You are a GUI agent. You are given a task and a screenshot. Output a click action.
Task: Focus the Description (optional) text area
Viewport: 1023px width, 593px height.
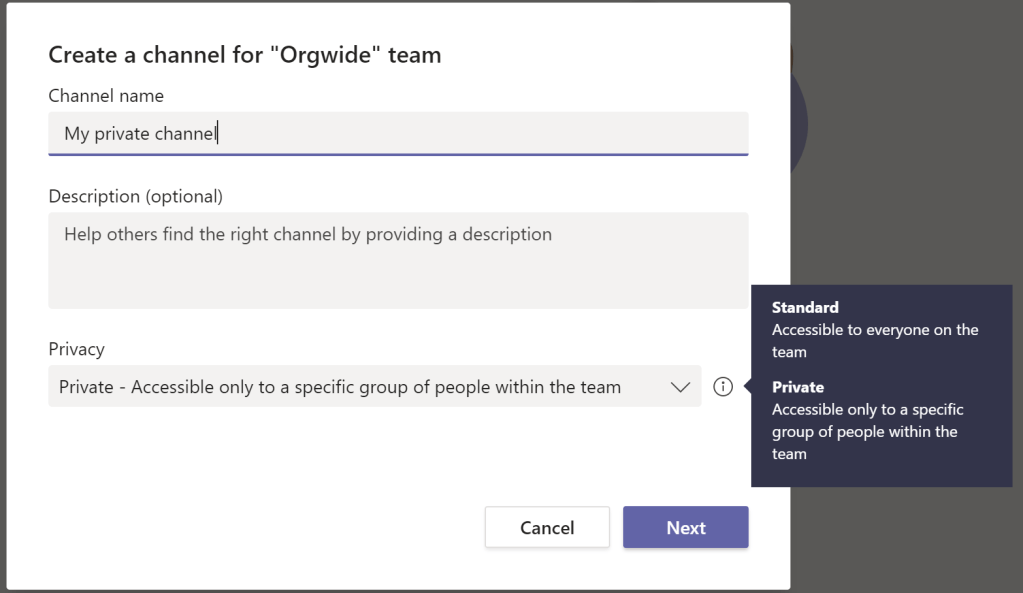[398, 260]
